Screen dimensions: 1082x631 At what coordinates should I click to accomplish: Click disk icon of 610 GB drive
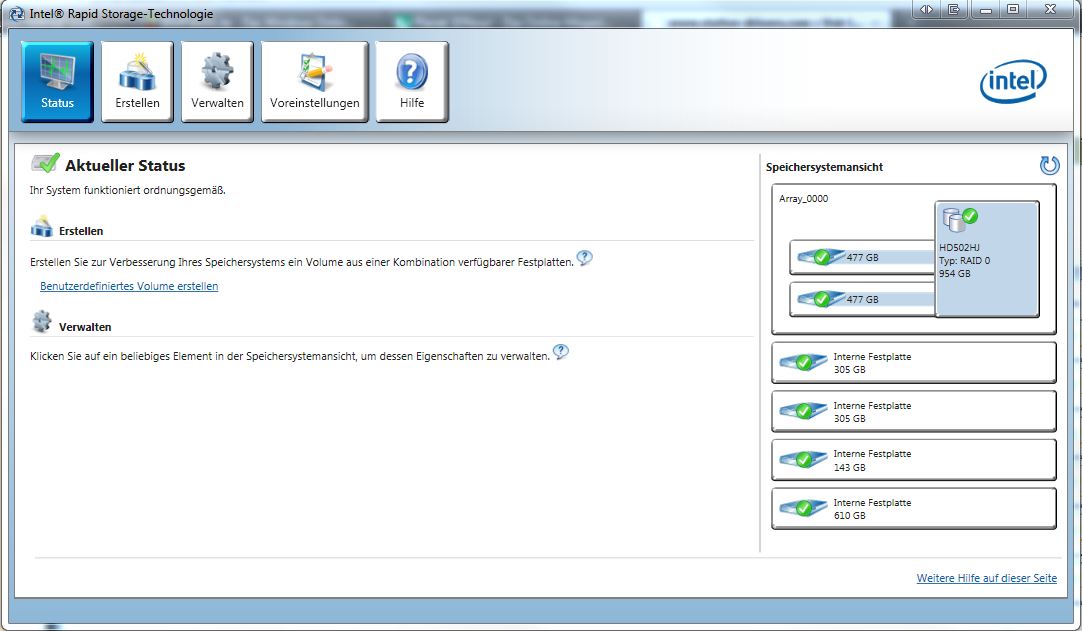tap(803, 509)
